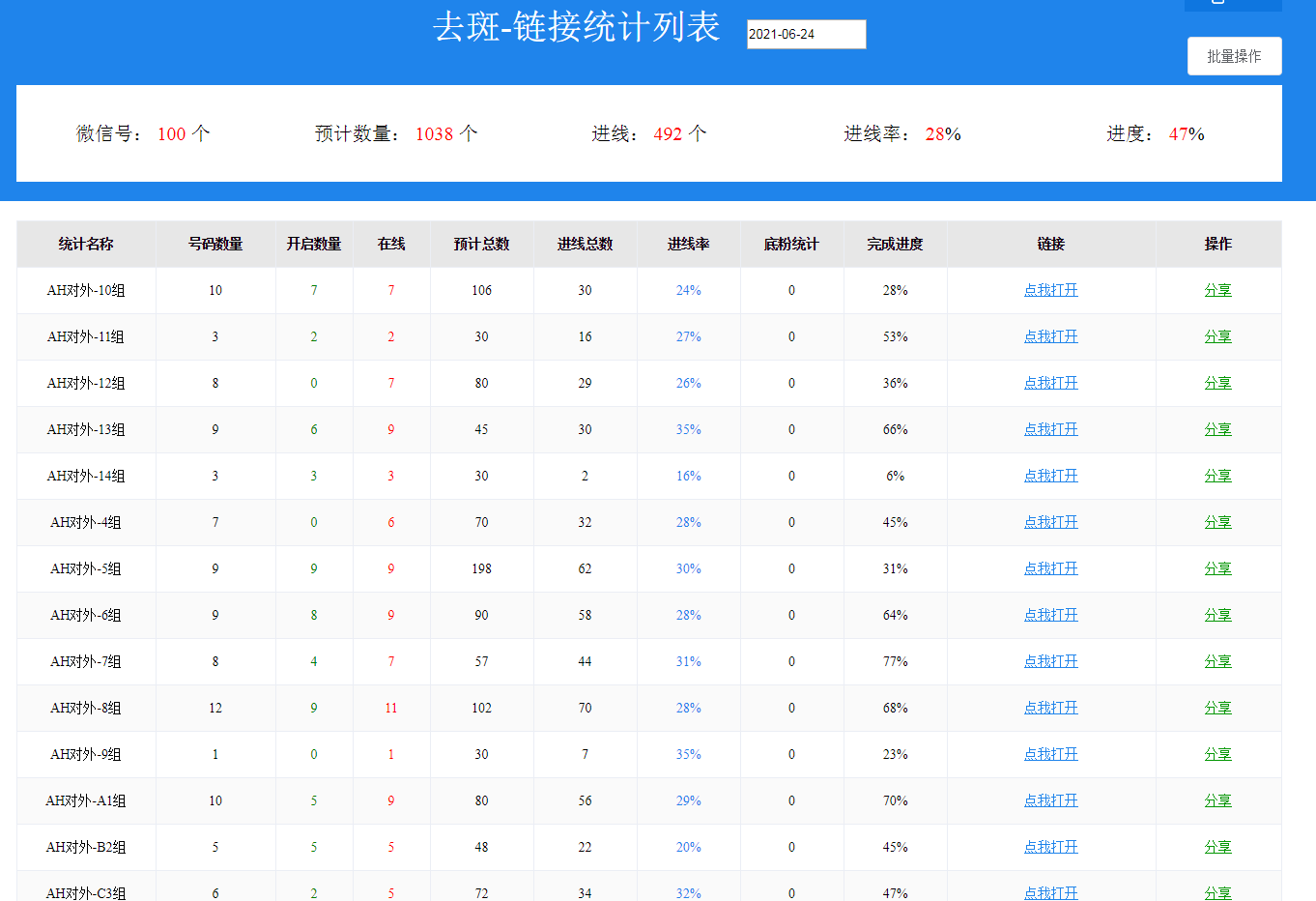Open 点我打开 link for AH对外-A1组
The width and height of the screenshot is (1316, 901).
coord(1050,800)
